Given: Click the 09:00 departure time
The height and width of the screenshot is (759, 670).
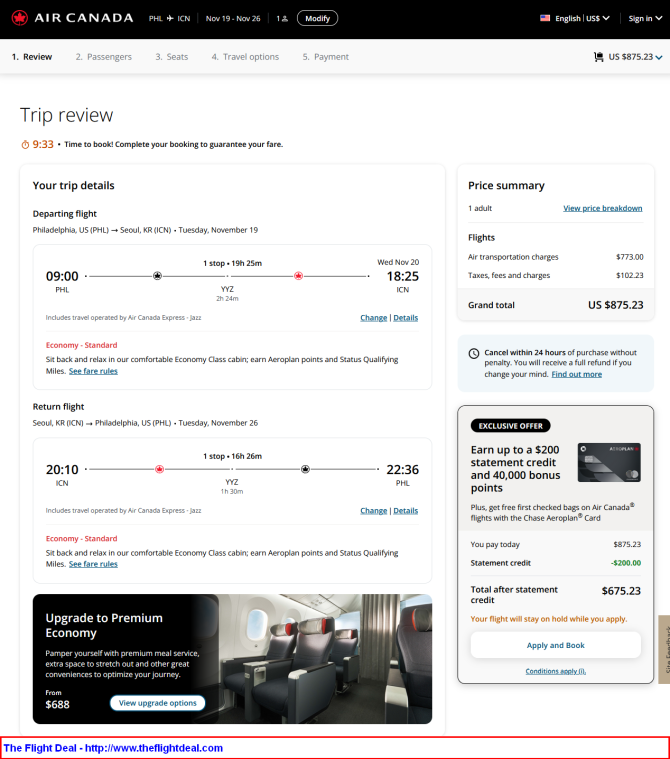Looking at the screenshot, I should 62,276.
